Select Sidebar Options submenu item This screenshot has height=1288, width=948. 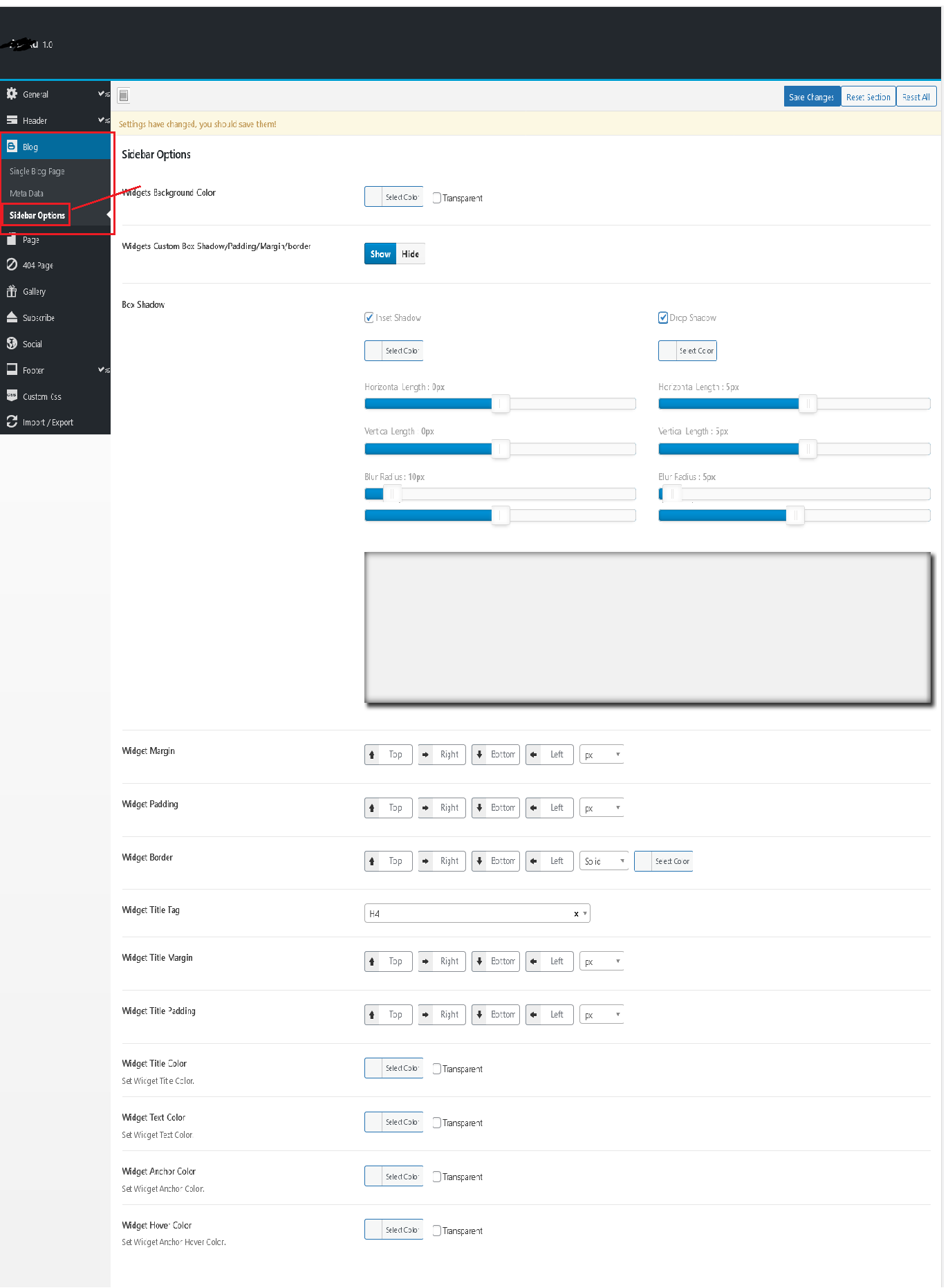[37, 215]
